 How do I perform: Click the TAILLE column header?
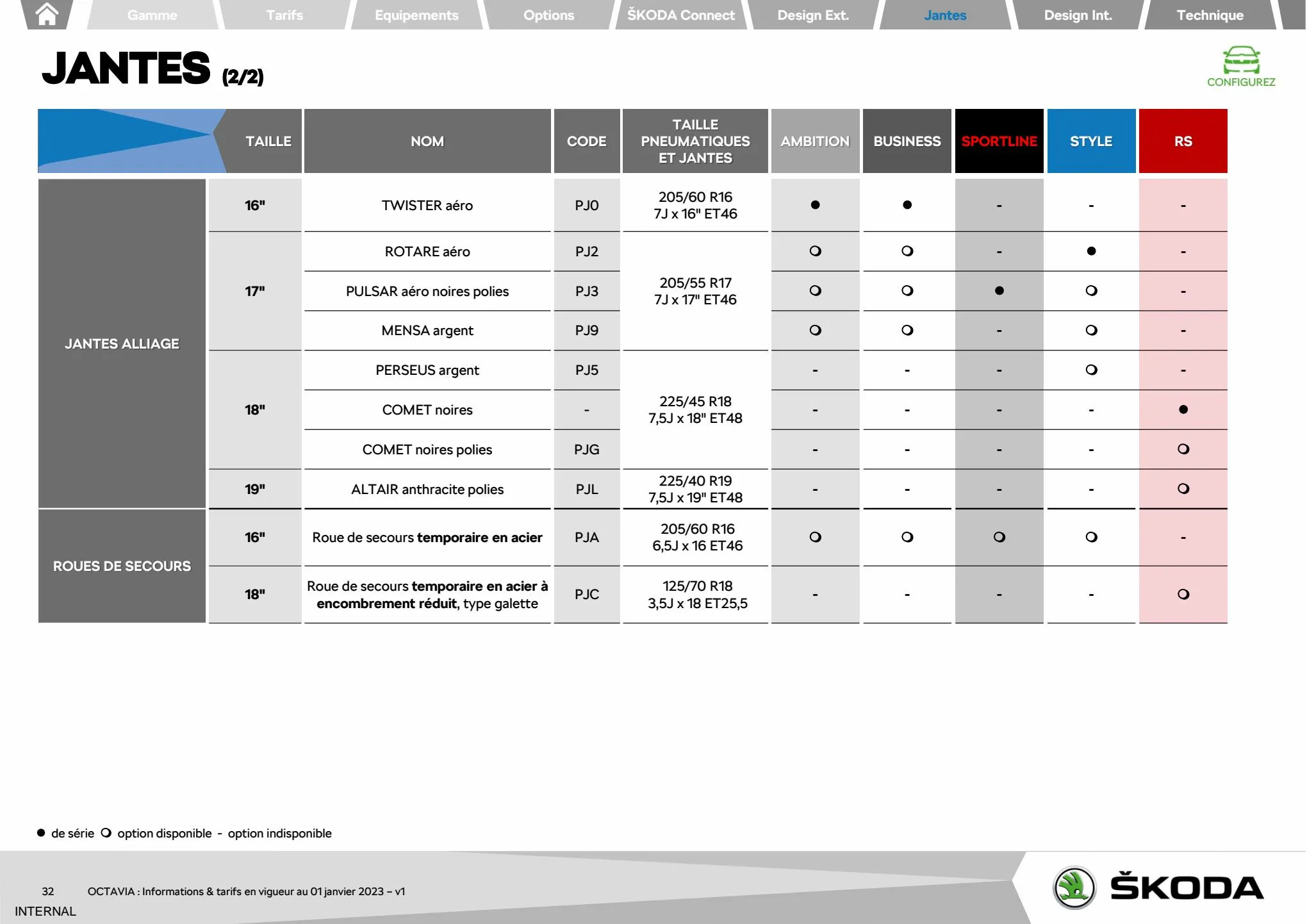[x=268, y=141]
